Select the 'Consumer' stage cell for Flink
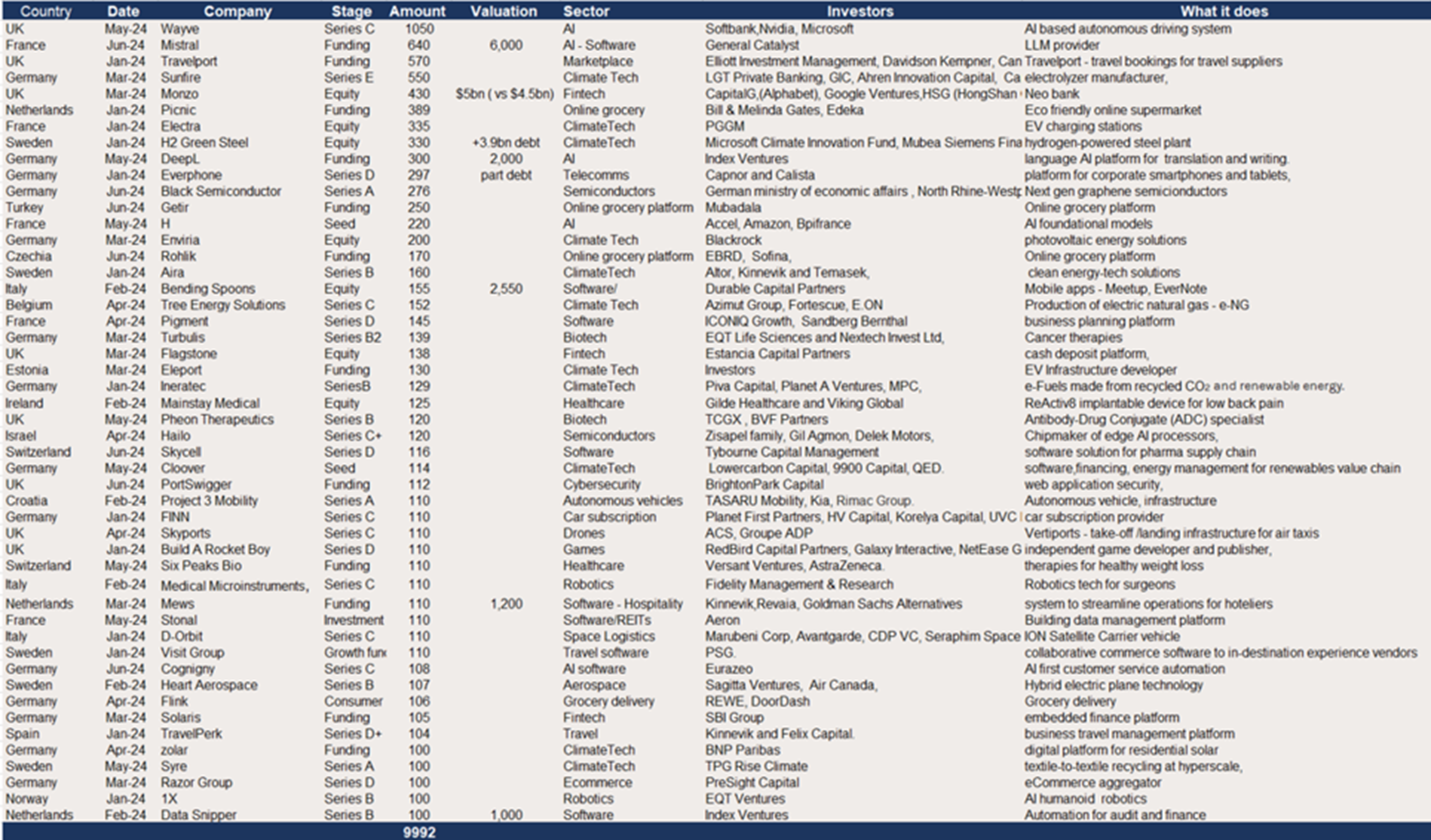 coord(353,701)
